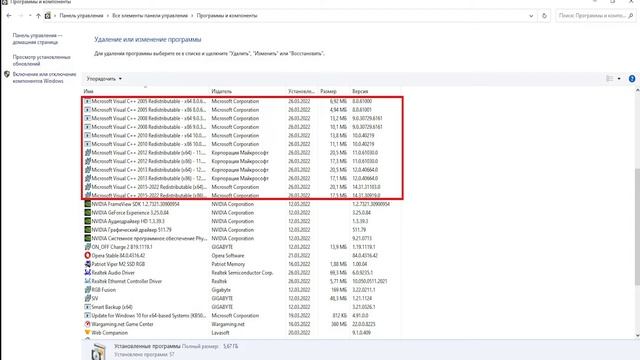Click the Realtek Ethernet Controller Driver icon
This screenshot has width=640, height=360.
point(87,281)
